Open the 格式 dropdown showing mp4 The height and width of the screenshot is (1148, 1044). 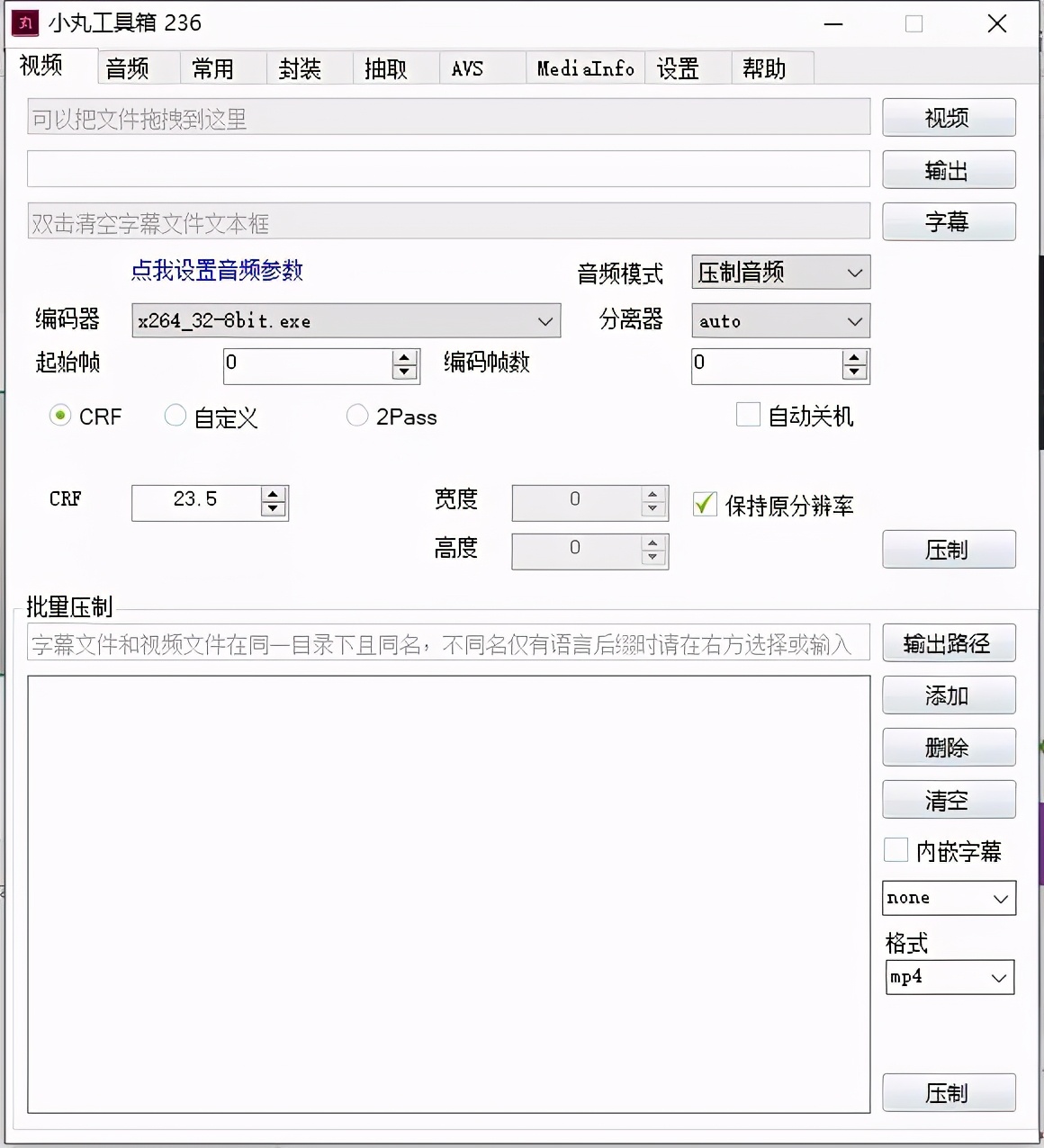949,977
